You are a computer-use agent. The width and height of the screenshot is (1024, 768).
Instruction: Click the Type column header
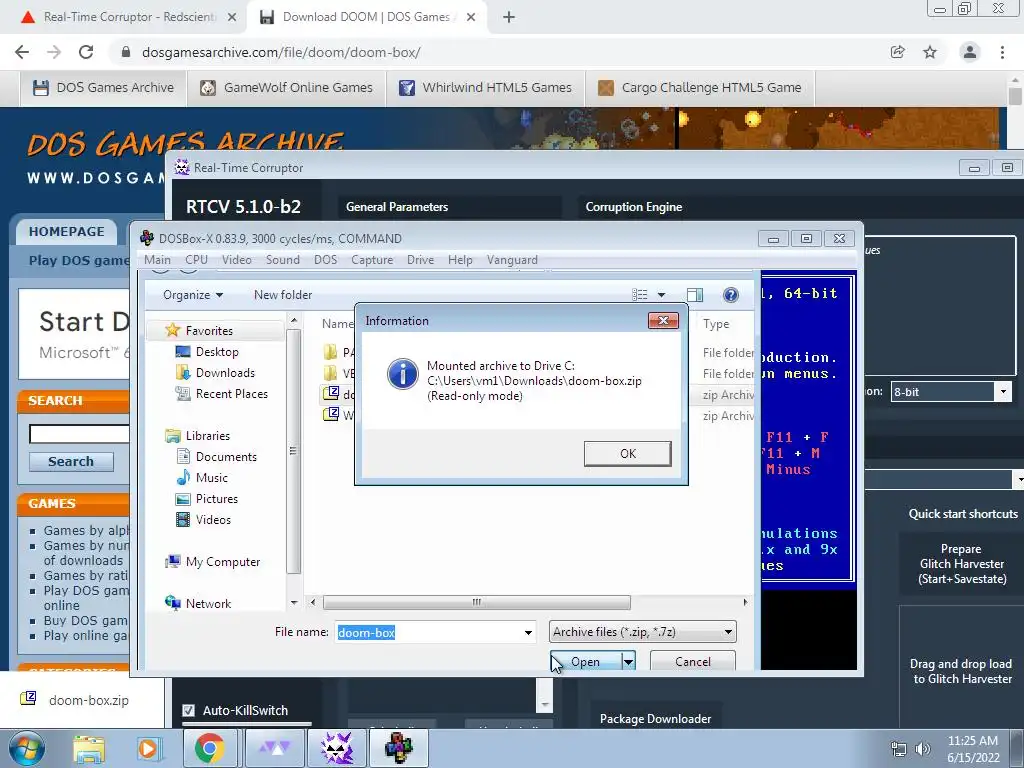716,323
